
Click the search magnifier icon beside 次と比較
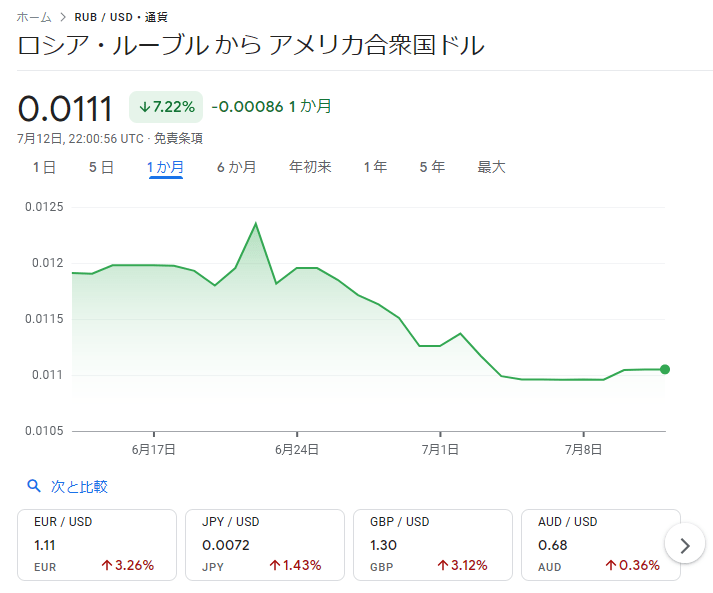[x=35, y=487]
